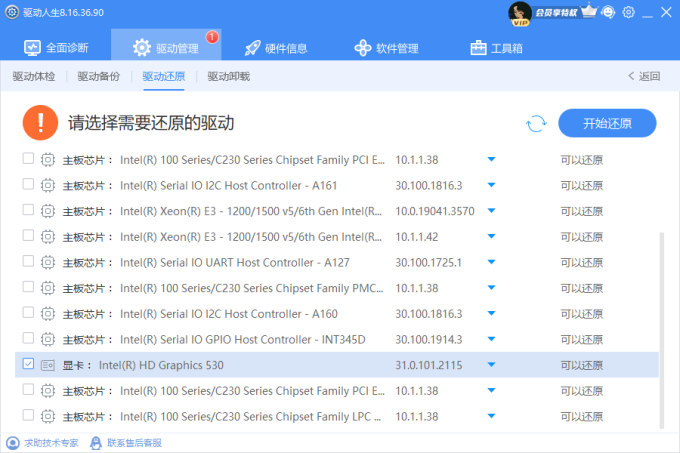
Task: Click 求助技术专家 link
Action: pos(51,443)
